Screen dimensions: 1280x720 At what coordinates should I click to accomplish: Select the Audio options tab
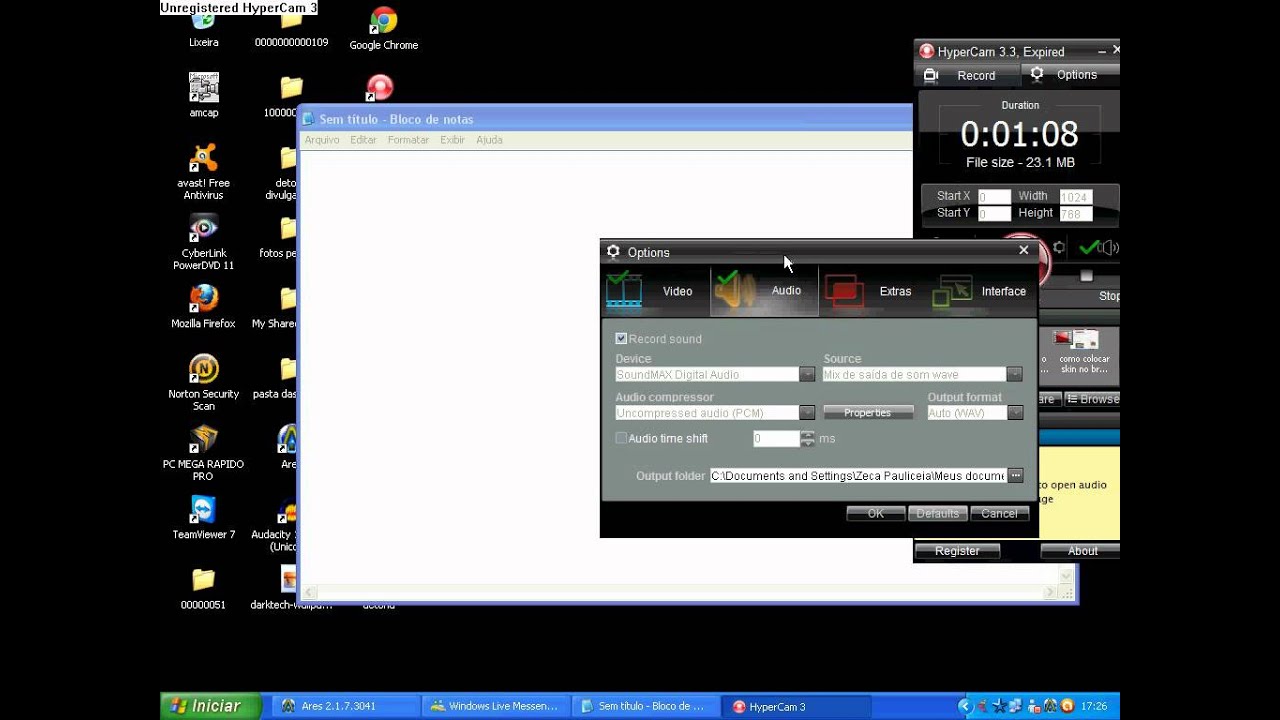click(x=764, y=291)
